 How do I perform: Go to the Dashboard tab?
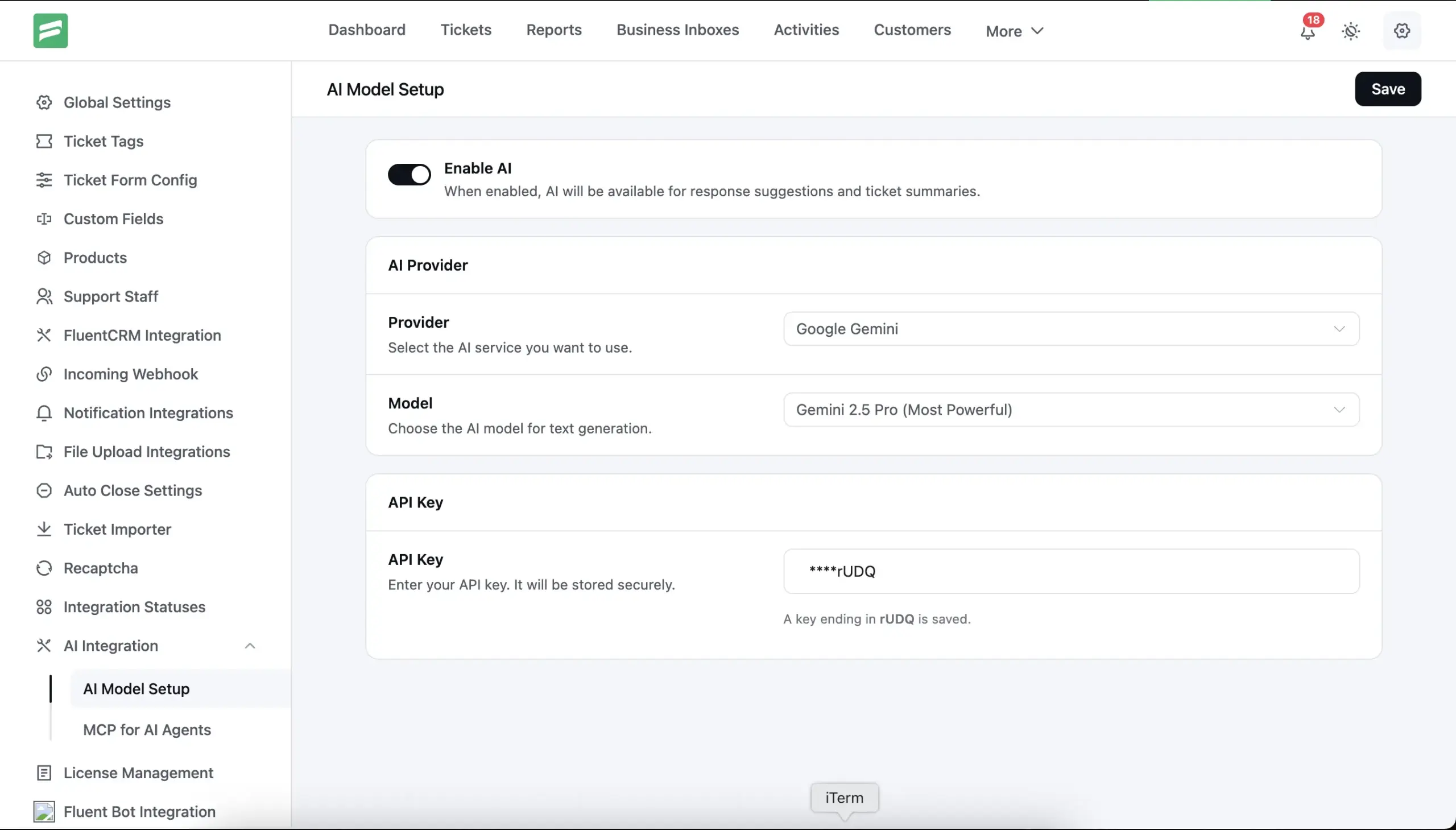[x=366, y=30]
